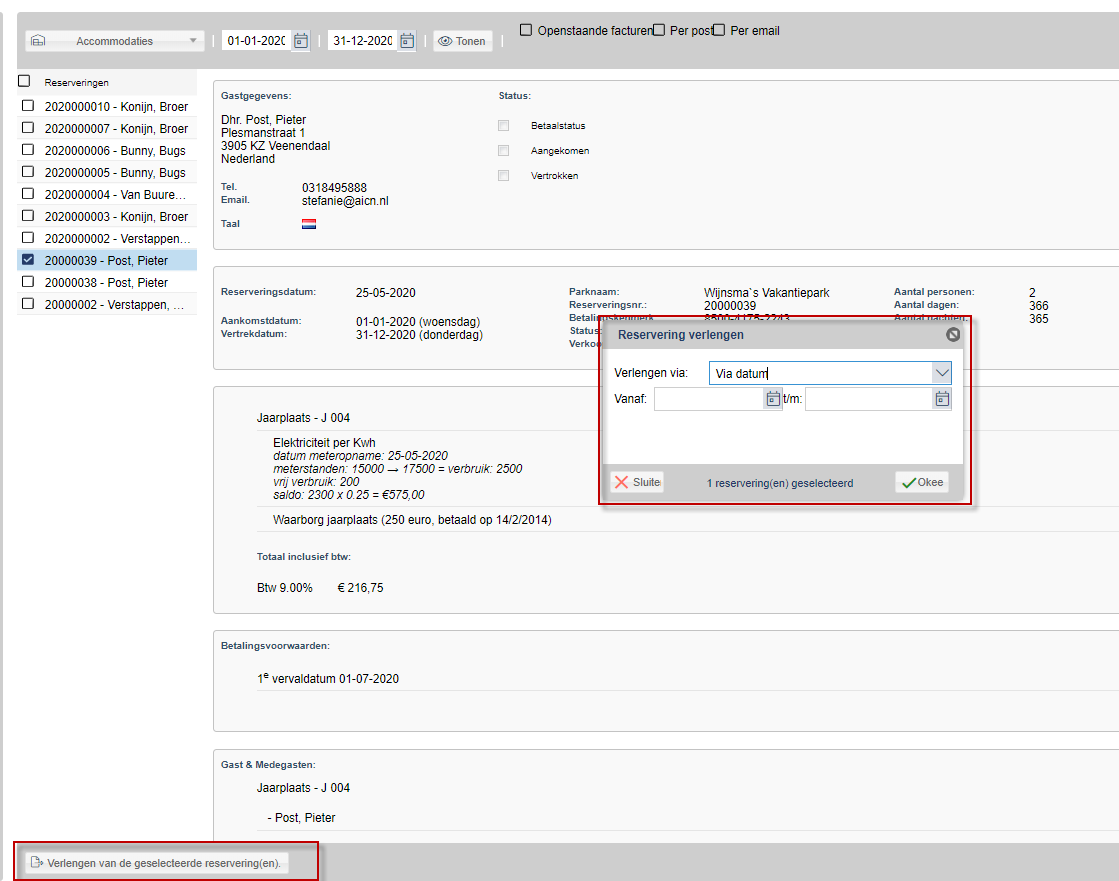Viewport: 1119px width, 881px height.
Task: Click guest name - Post, Pieter
Action: (x=301, y=818)
